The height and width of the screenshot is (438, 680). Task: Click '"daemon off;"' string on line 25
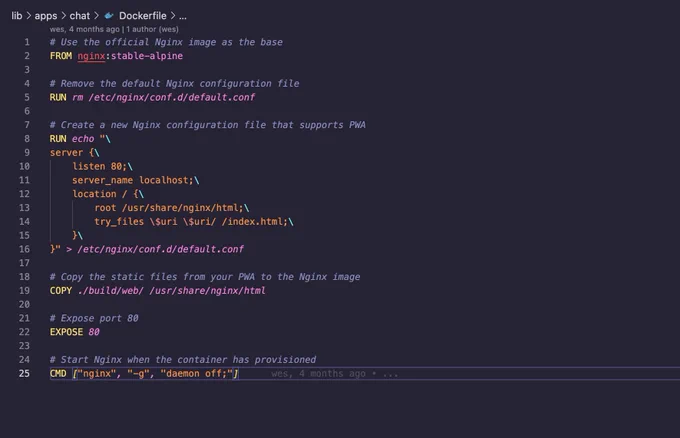click(196, 373)
